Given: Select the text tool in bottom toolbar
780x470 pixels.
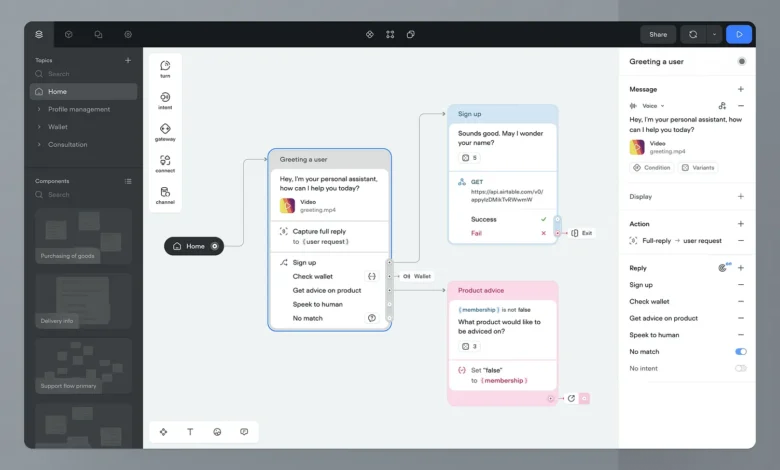Looking at the screenshot, I should (190, 432).
